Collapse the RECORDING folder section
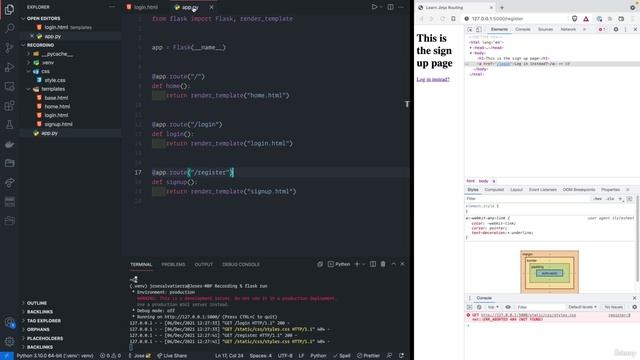 coord(37,45)
